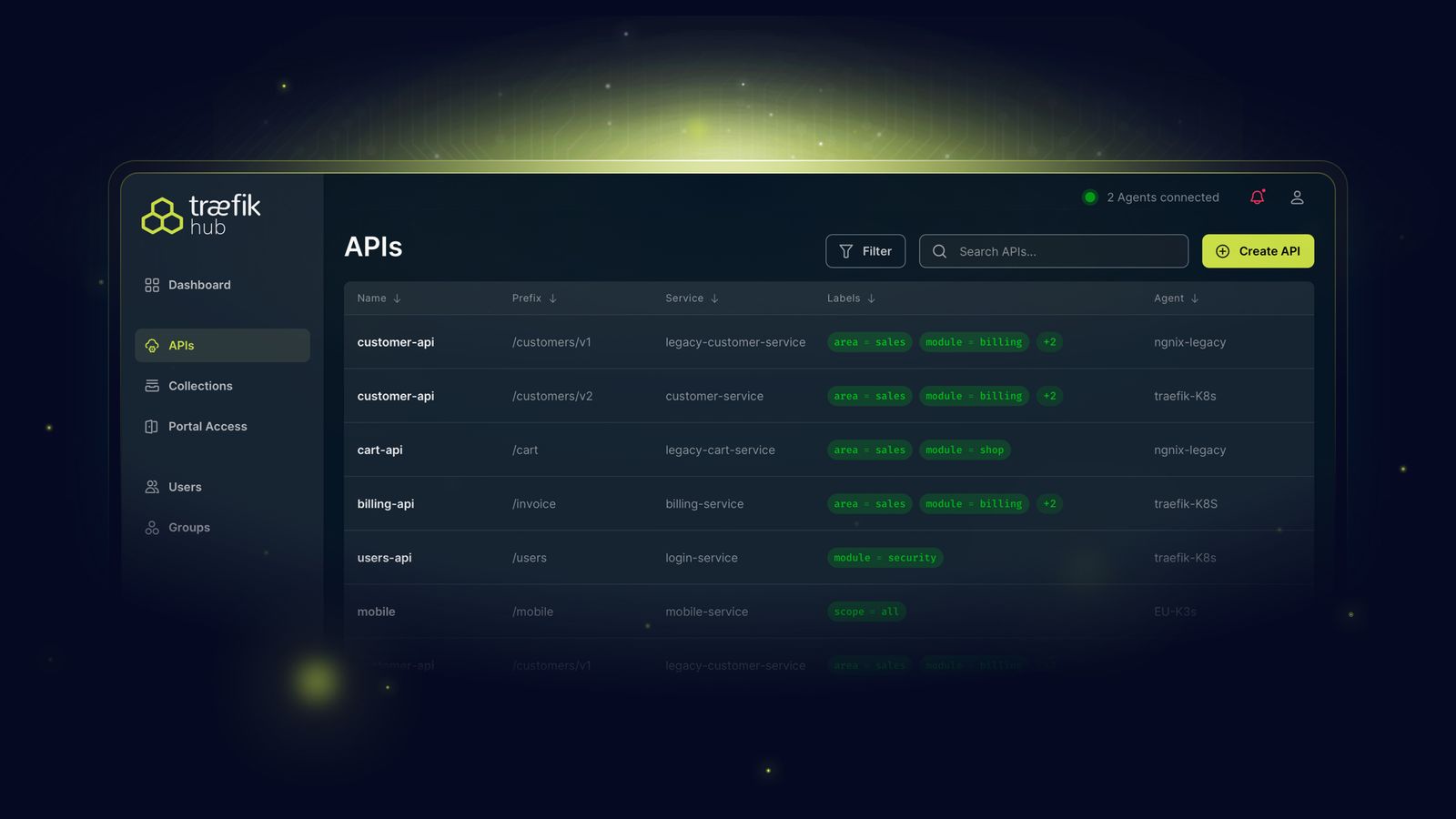
Task: Open the user account icon
Action: (1298, 197)
